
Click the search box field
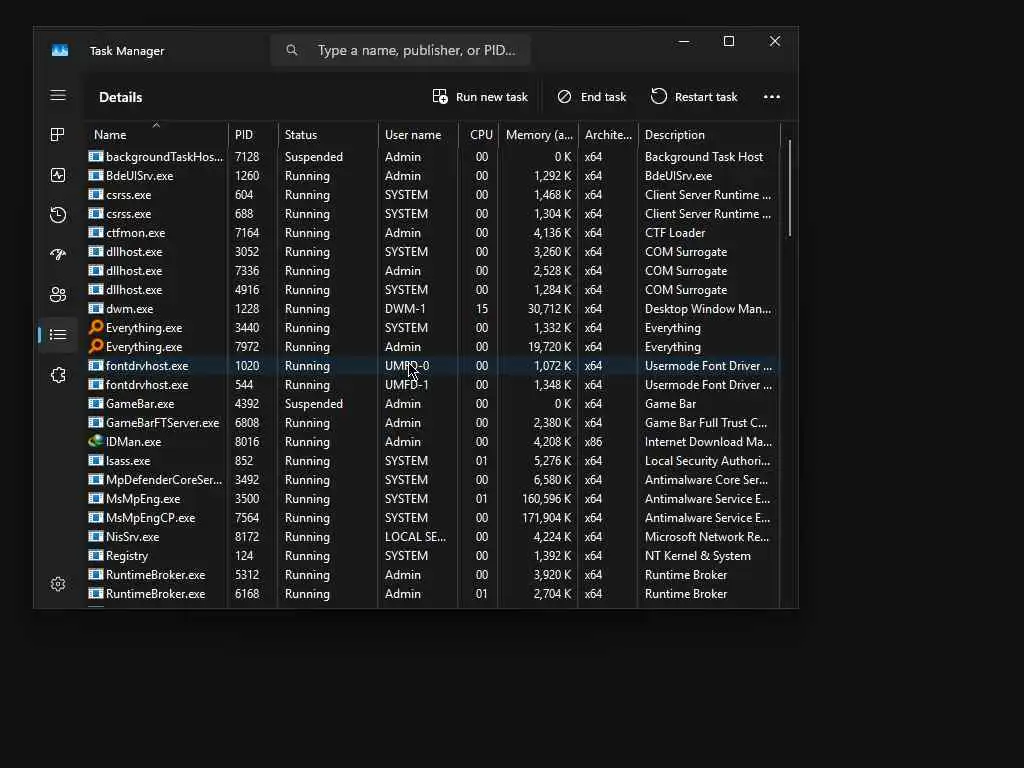click(400, 50)
